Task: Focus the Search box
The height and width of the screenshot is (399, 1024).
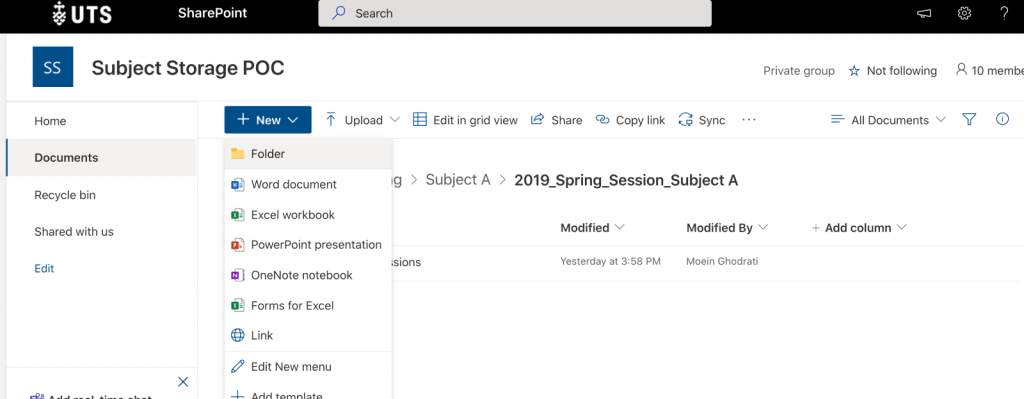Action: coord(515,13)
